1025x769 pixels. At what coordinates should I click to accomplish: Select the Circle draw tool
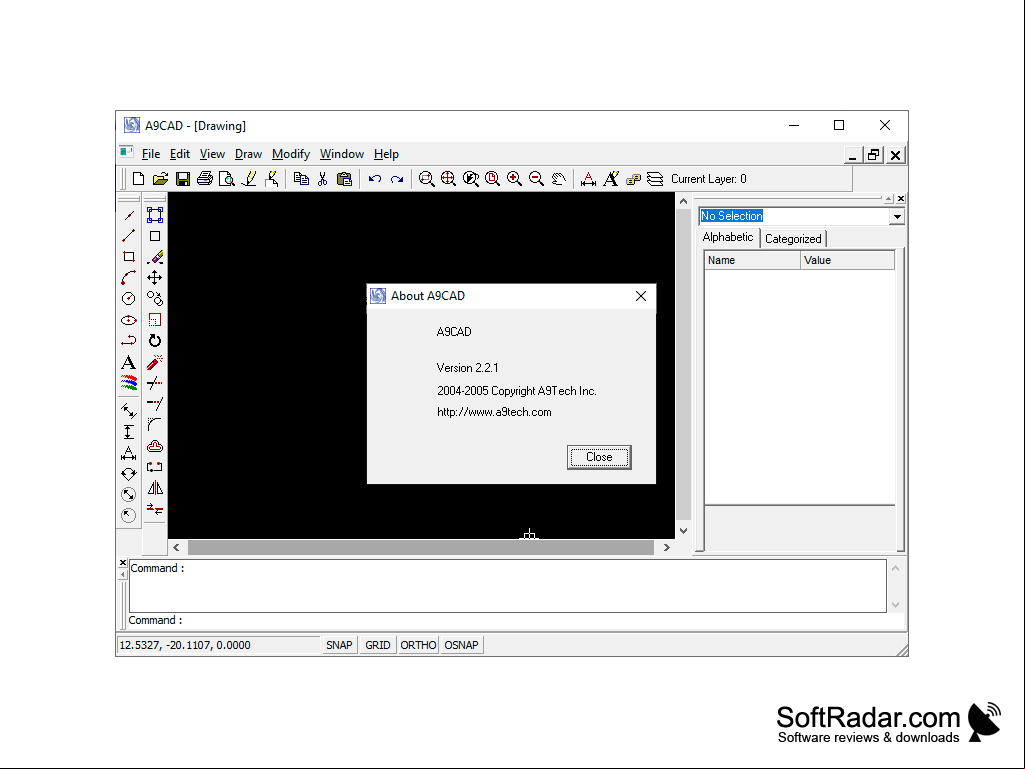point(129,299)
